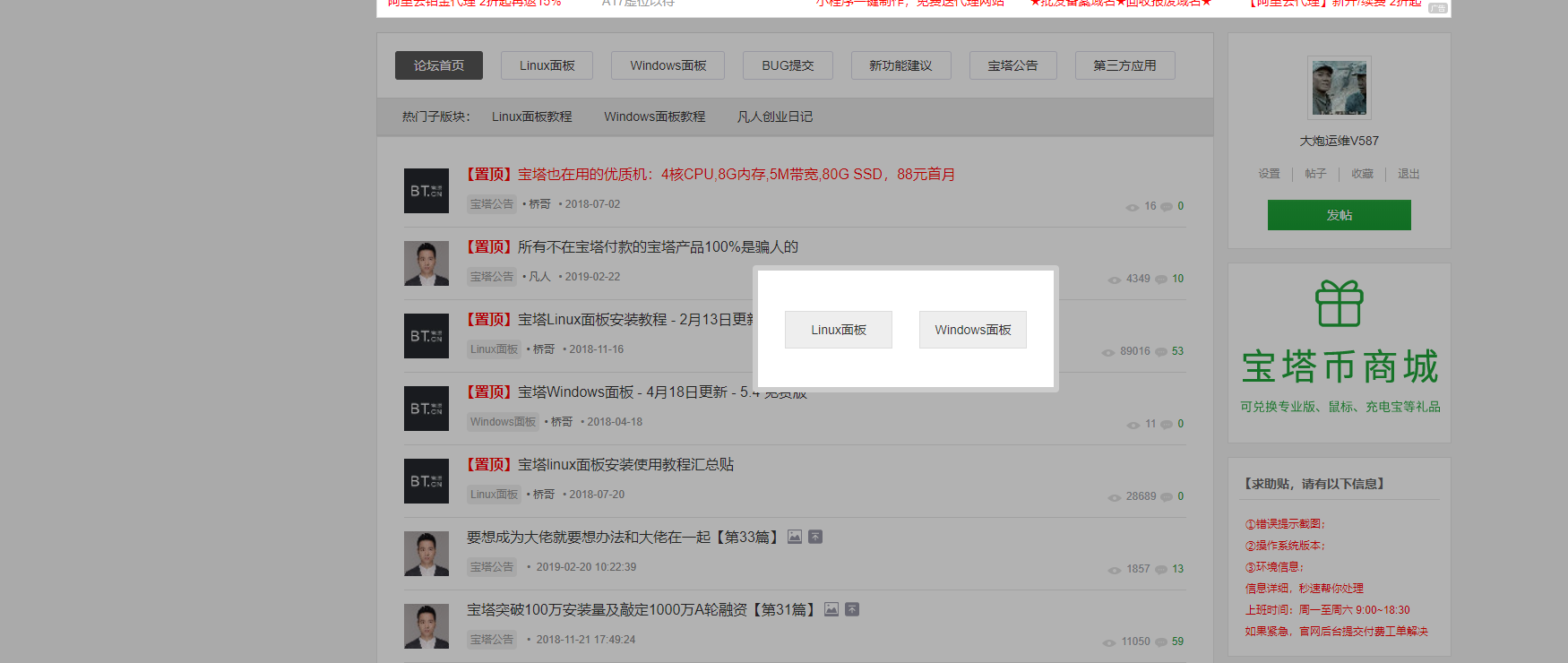Click image attachment icon on 第33篇 post

pyautogui.click(x=795, y=537)
